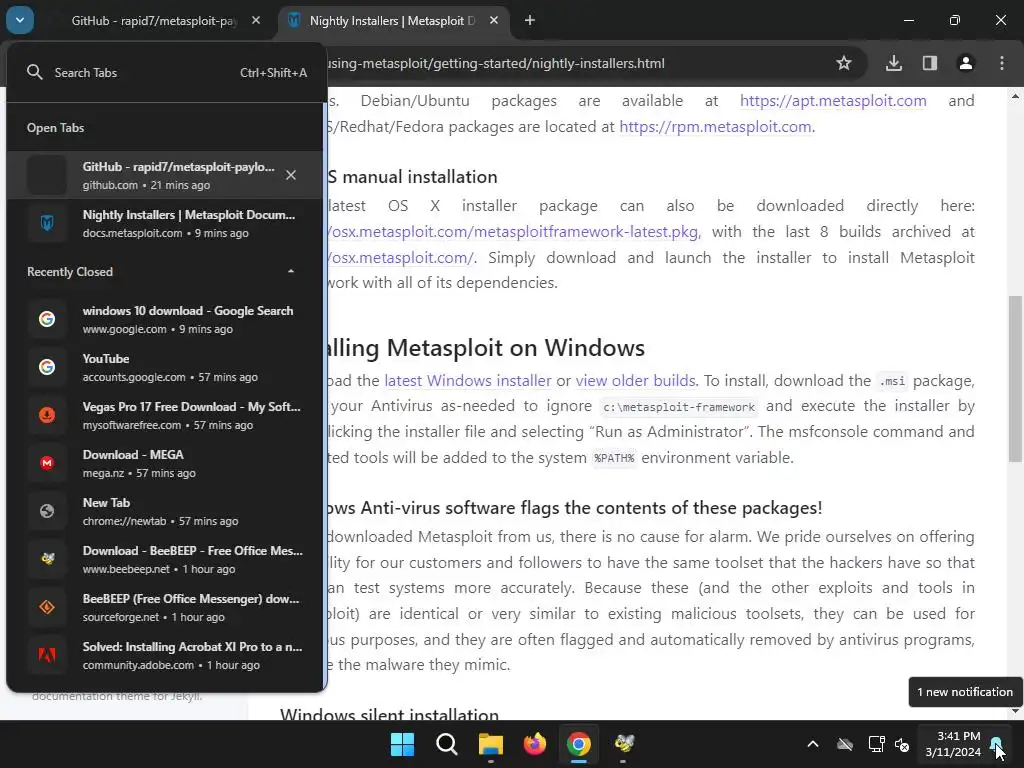The height and width of the screenshot is (768, 1024).
Task: Click the address bar URL text
Action: coord(495,63)
